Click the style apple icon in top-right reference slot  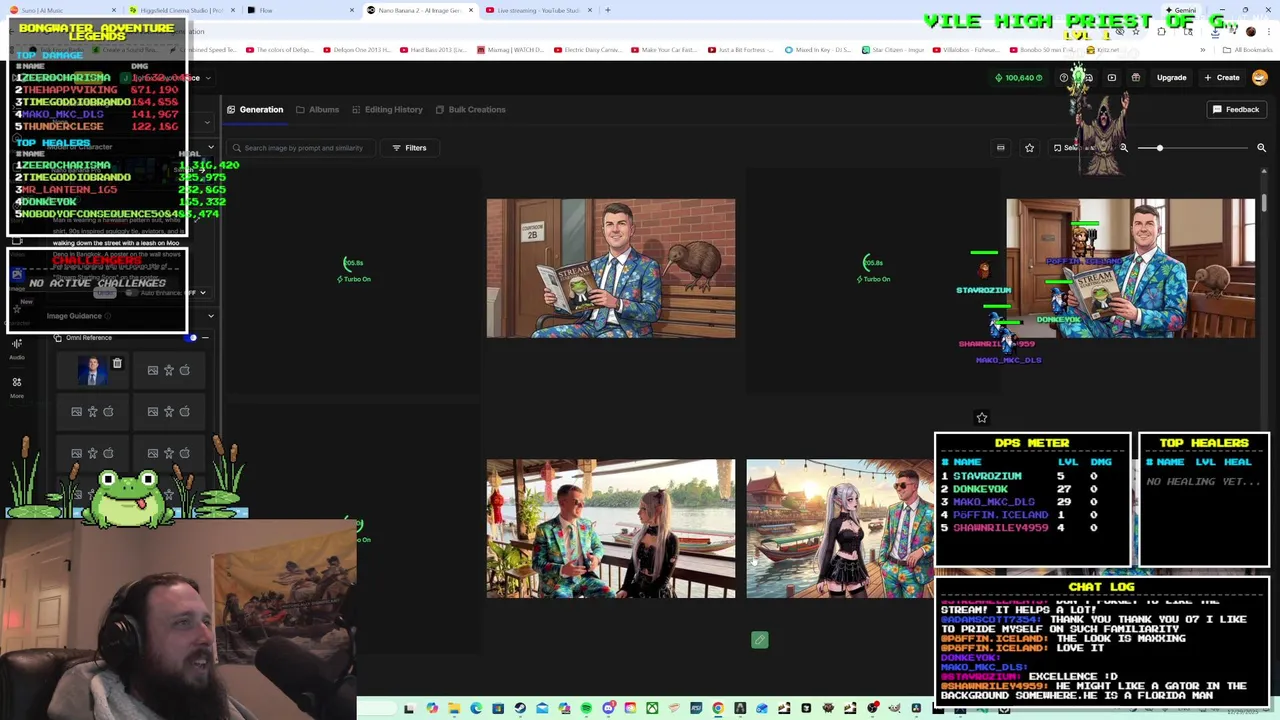click(x=185, y=370)
